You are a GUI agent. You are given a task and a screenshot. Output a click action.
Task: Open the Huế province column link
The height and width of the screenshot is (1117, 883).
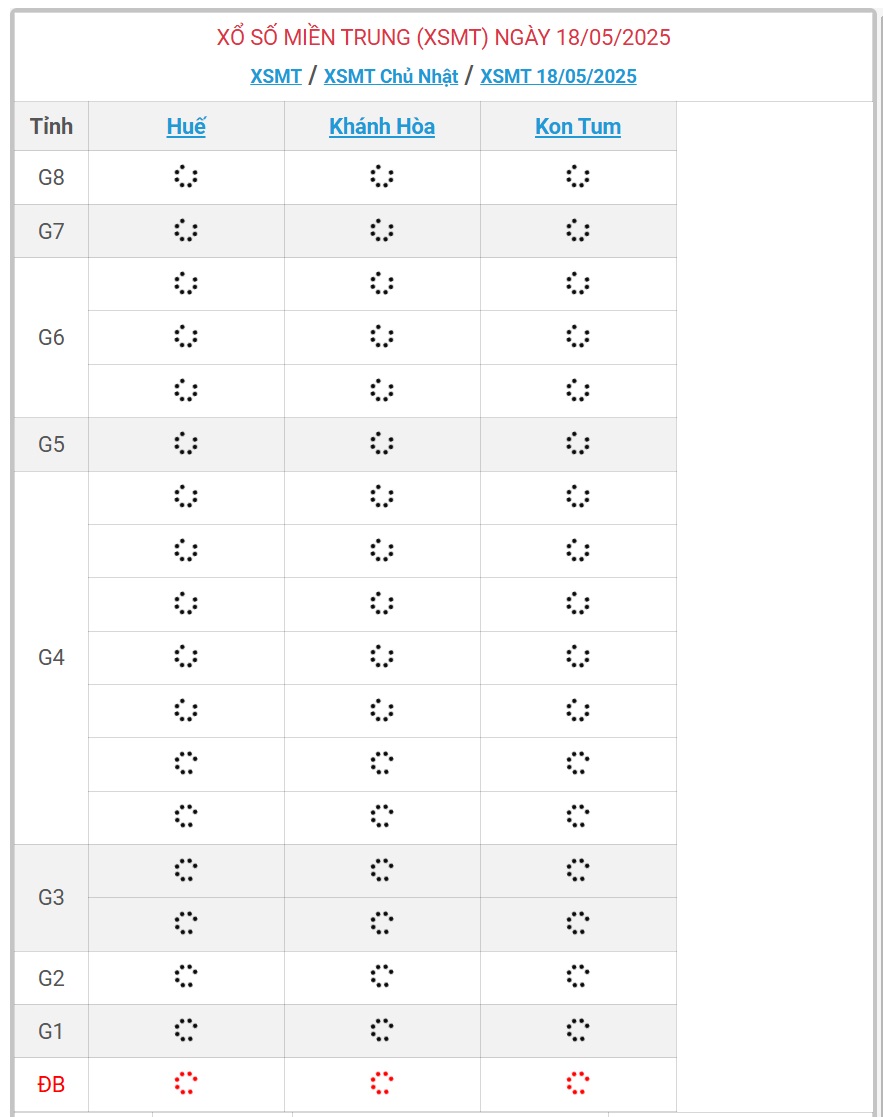(186, 126)
